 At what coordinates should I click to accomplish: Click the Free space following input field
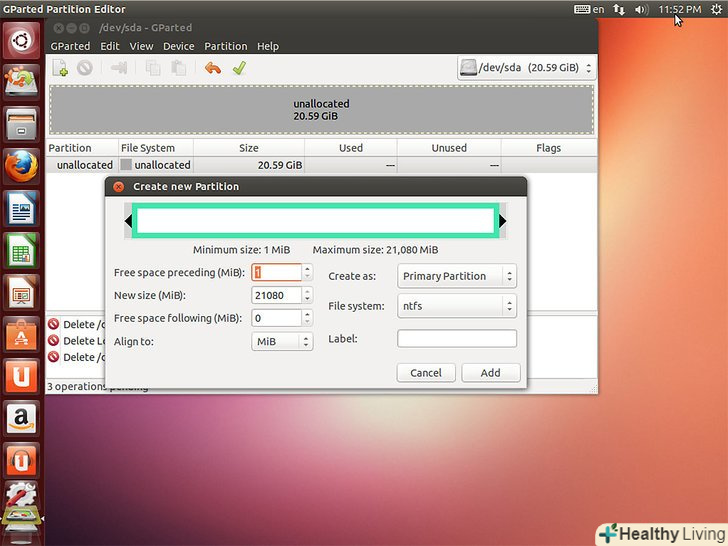click(x=277, y=318)
